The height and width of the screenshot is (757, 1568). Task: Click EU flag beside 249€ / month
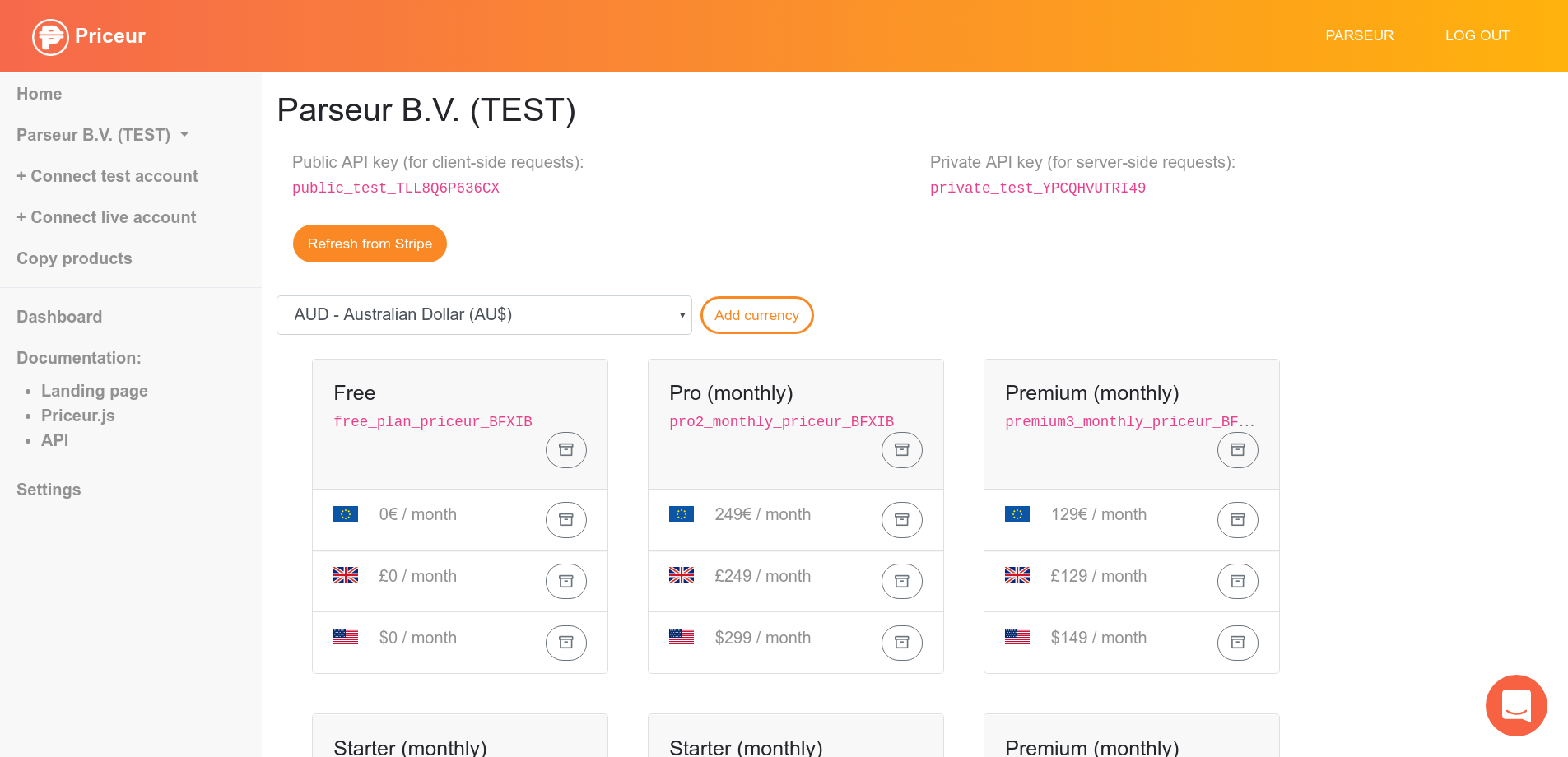(682, 514)
